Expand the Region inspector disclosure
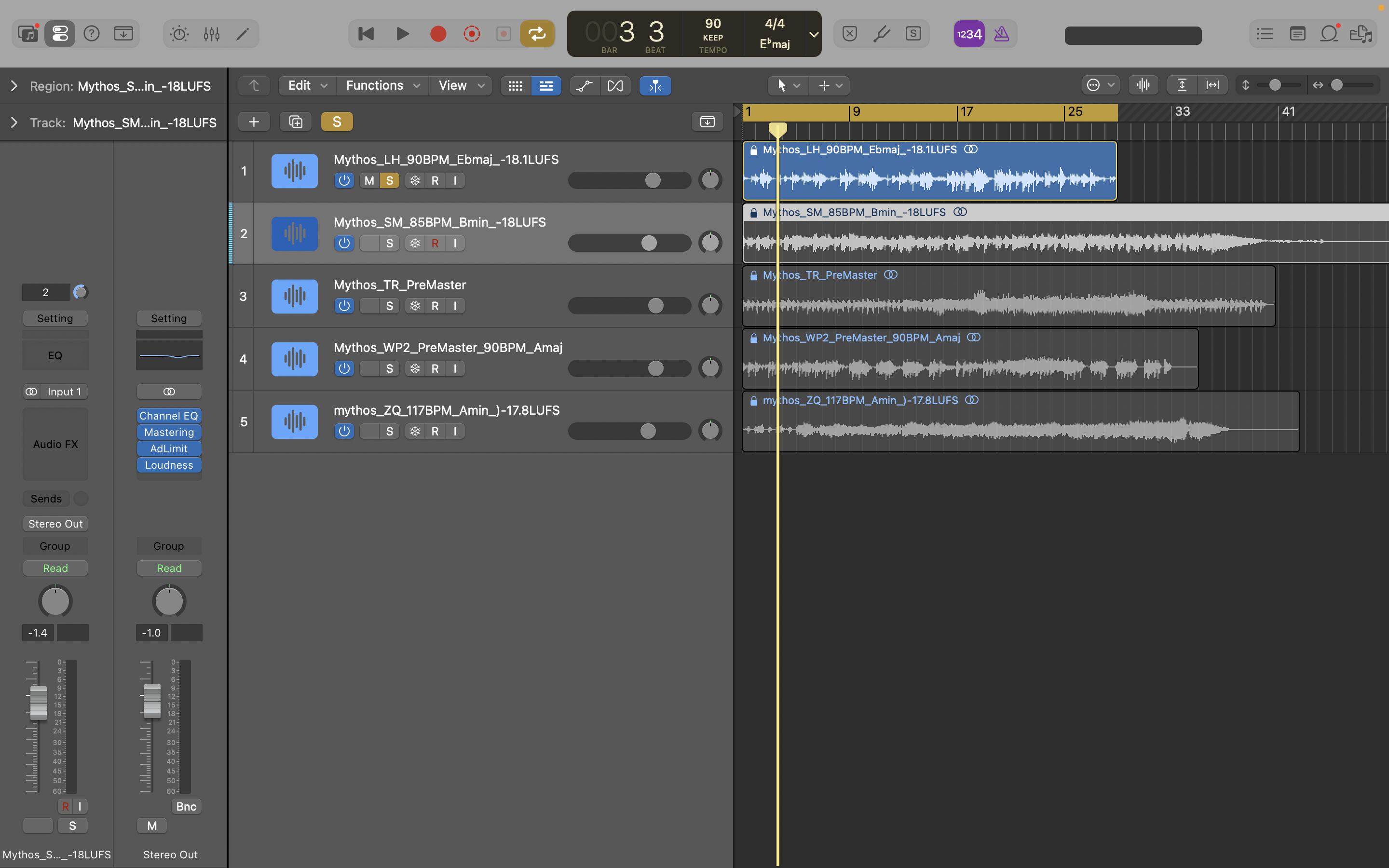1389x868 pixels. [14, 86]
